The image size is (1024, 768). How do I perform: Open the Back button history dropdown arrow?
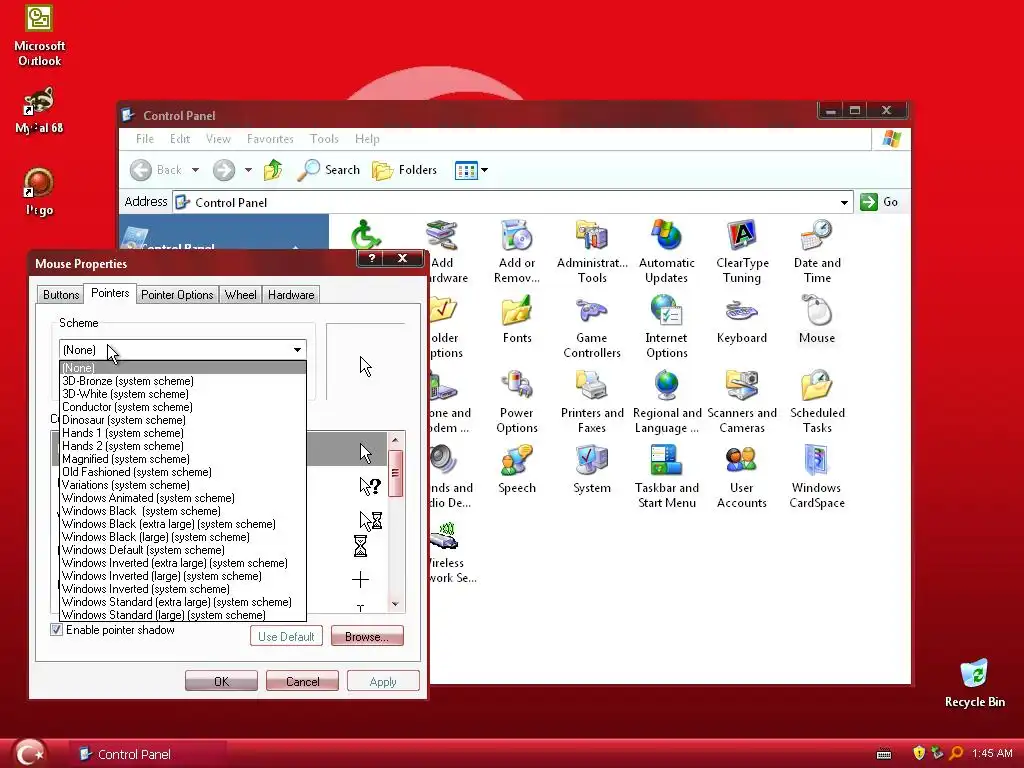(x=195, y=170)
